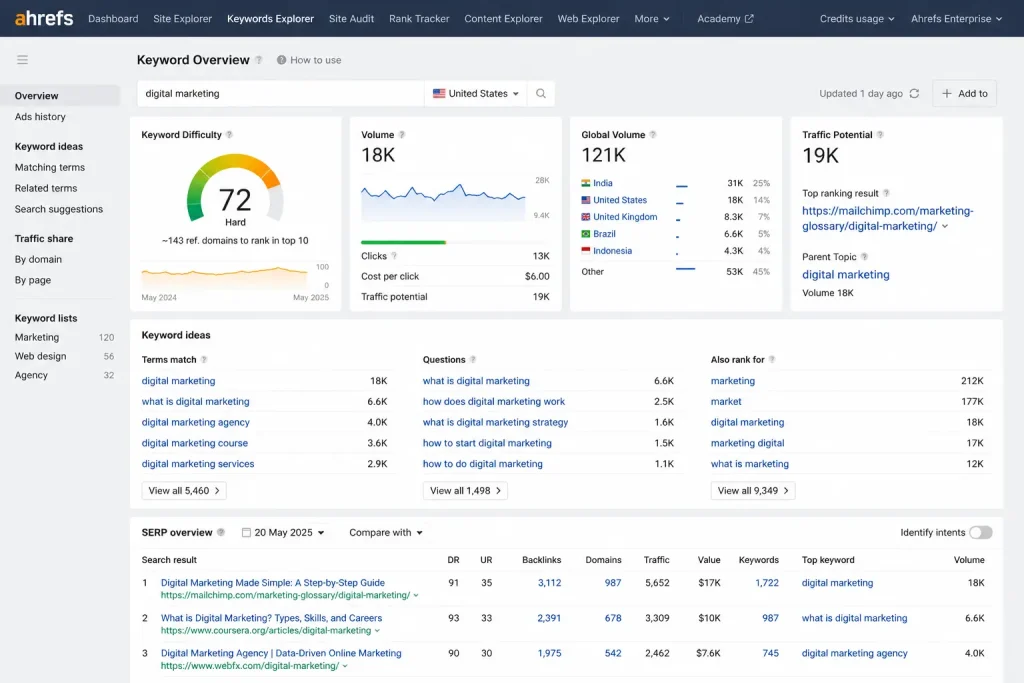Open Content Explorer
The width and height of the screenshot is (1024, 683).
click(x=504, y=19)
